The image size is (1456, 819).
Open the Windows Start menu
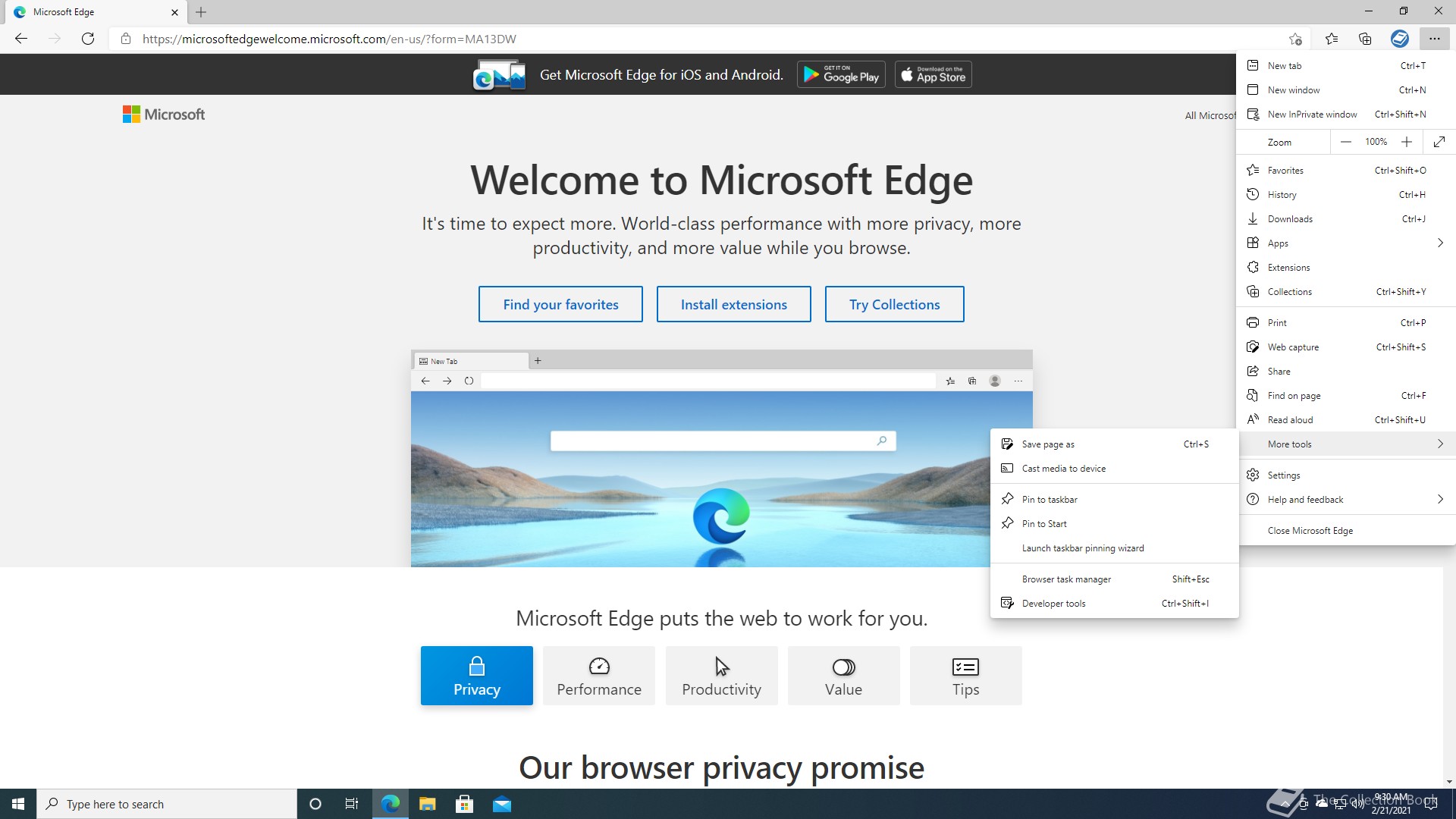pyautogui.click(x=18, y=804)
